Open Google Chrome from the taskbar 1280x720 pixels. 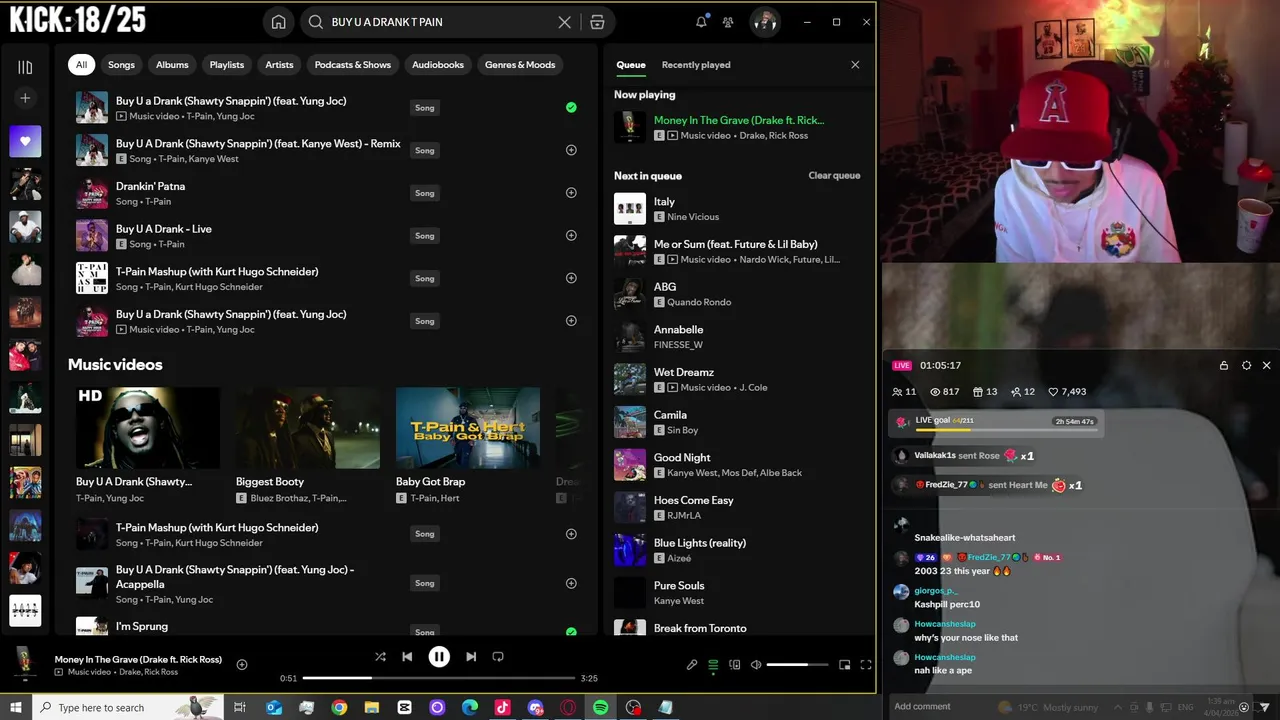point(339,708)
